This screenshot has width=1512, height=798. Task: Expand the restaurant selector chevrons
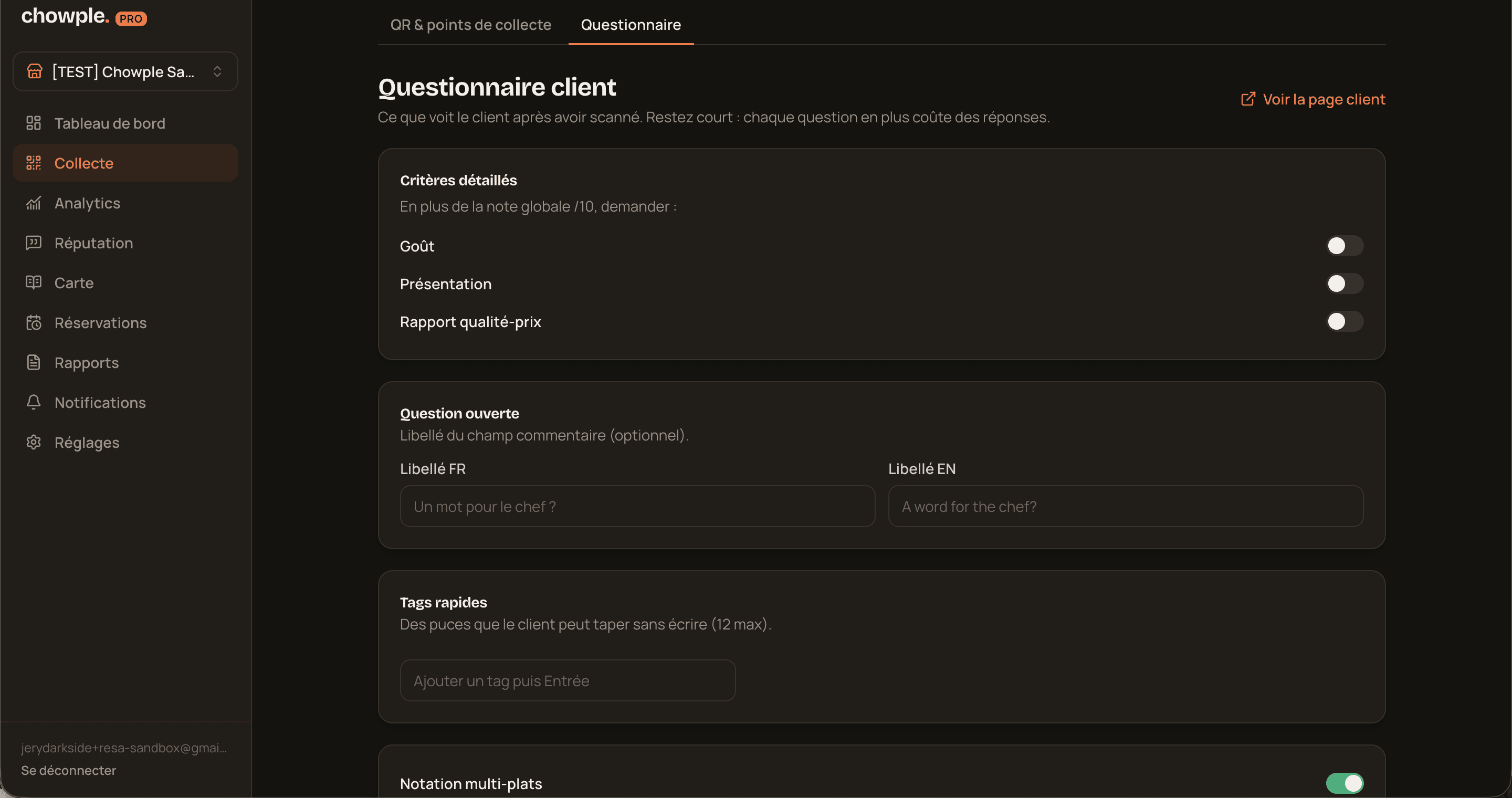click(x=217, y=71)
